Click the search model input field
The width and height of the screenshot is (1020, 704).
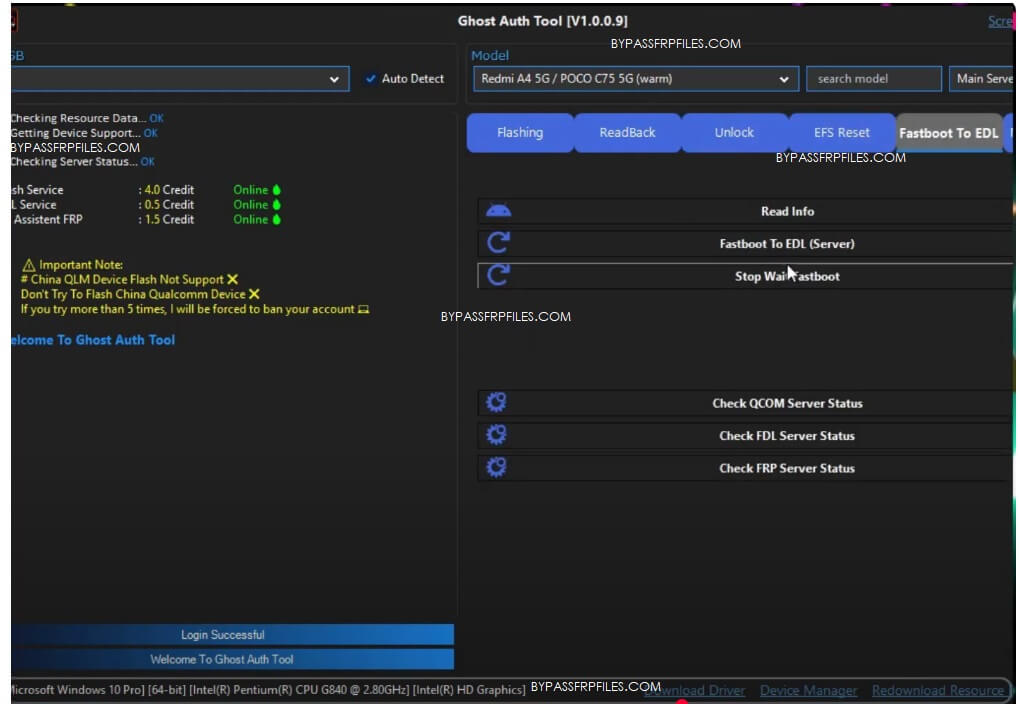pyautogui.click(x=873, y=79)
